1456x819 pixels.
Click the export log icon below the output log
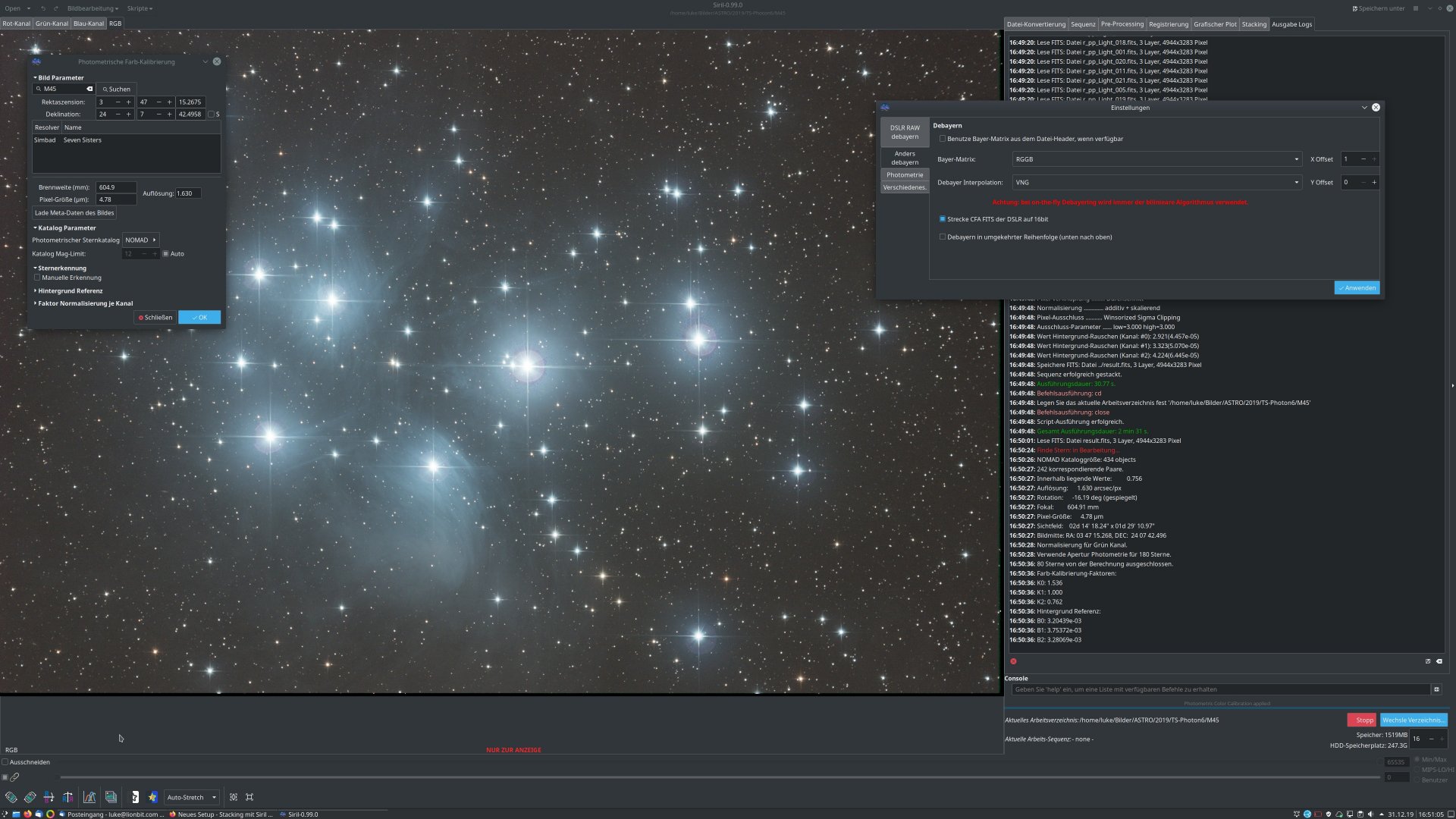(x=1428, y=661)
